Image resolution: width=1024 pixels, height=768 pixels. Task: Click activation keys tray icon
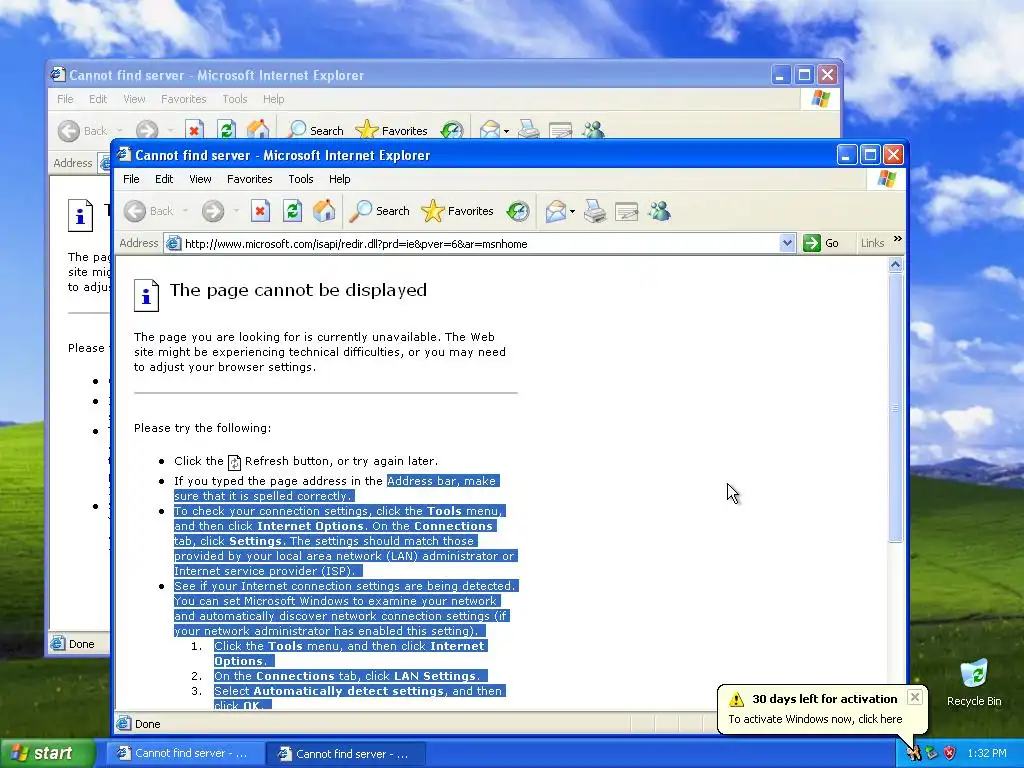pos(914,754)
